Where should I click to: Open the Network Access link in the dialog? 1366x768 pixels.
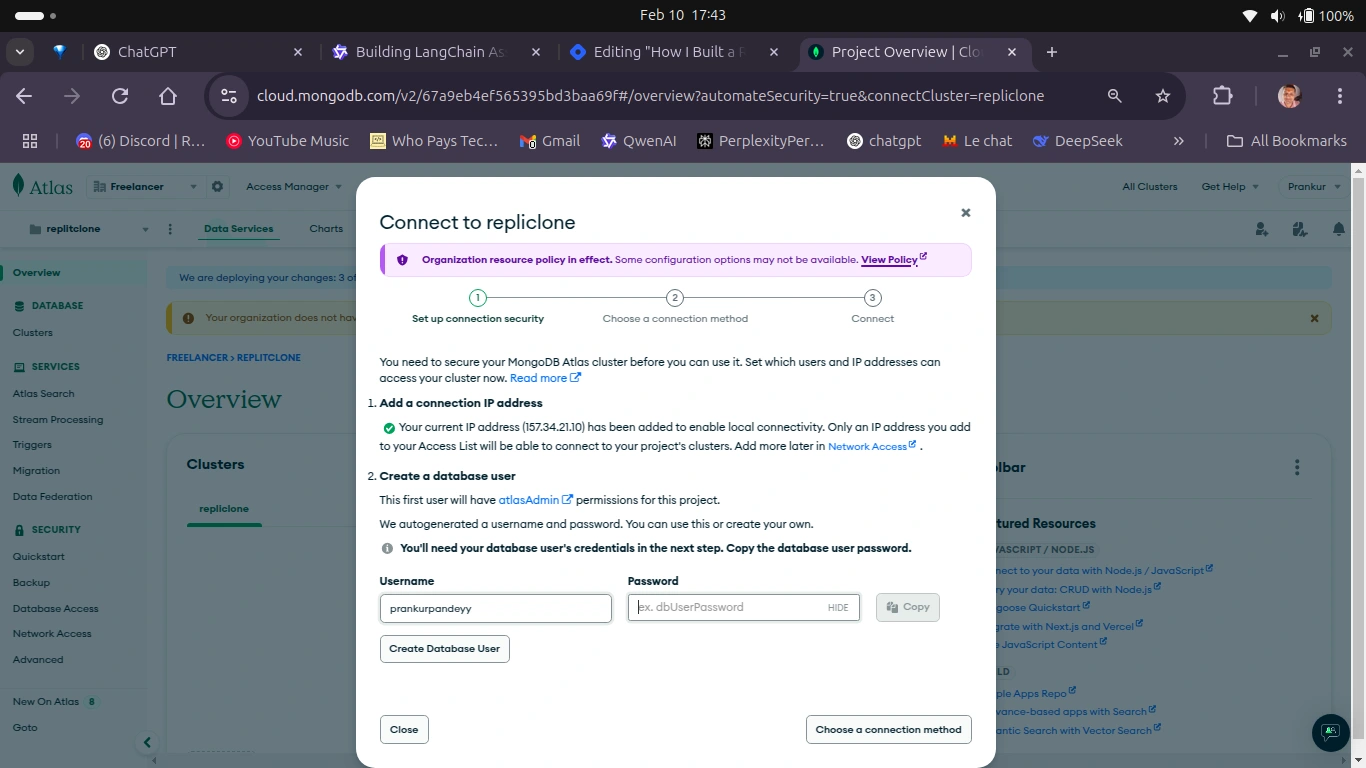[x=872, y=446]
